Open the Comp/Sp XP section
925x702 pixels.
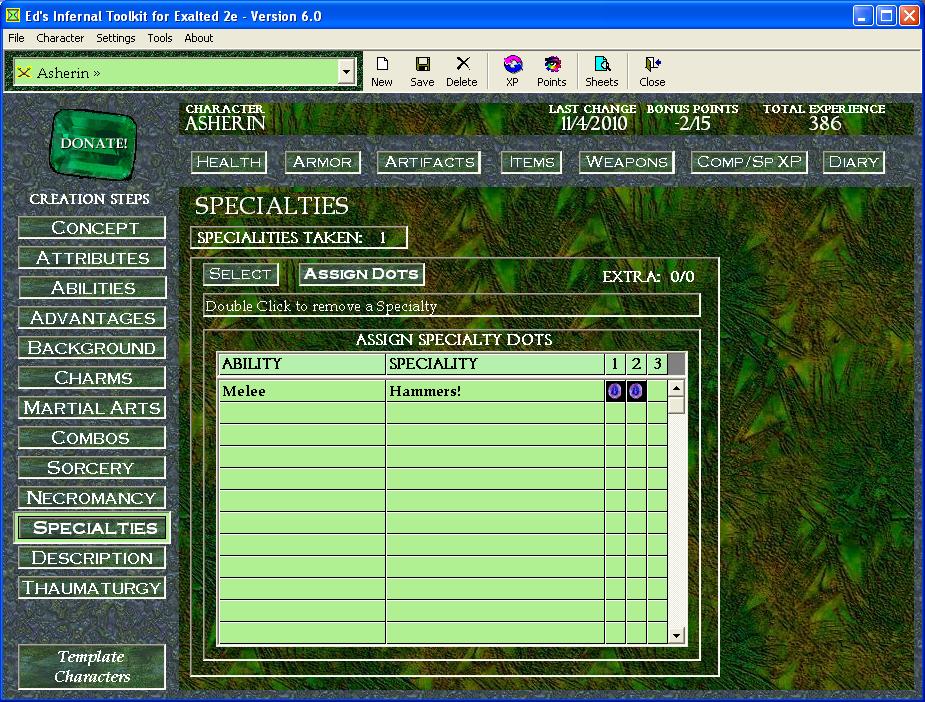pos(749,162)
